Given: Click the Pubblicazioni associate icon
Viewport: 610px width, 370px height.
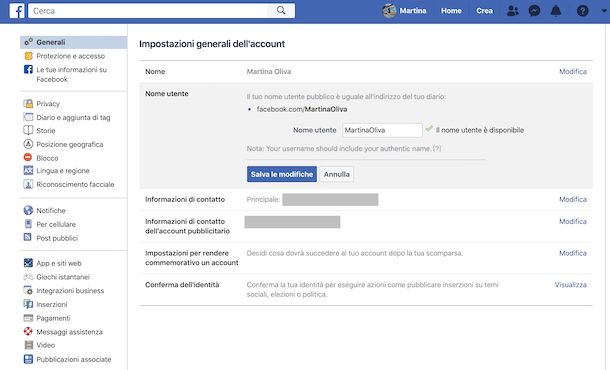Looking at the screenshot, I should (x=28, y=359).
